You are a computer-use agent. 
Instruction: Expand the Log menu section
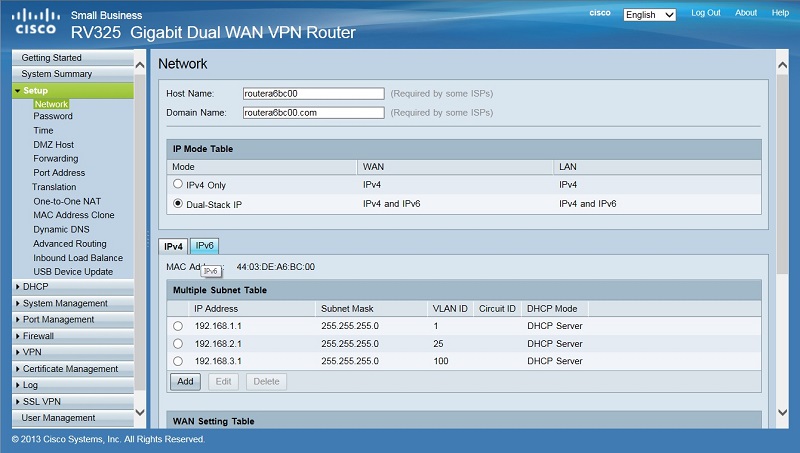tap(73, 385)
